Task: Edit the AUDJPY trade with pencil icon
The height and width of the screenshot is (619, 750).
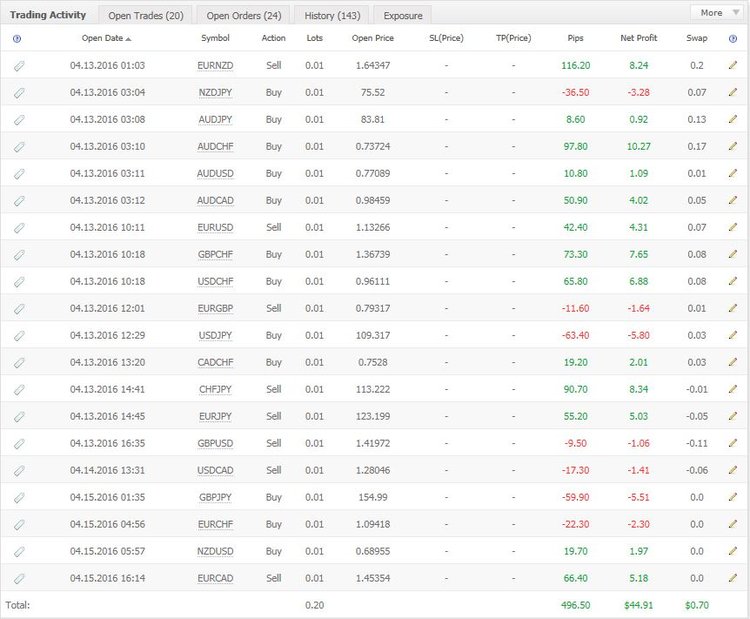Action: (733, 119)
